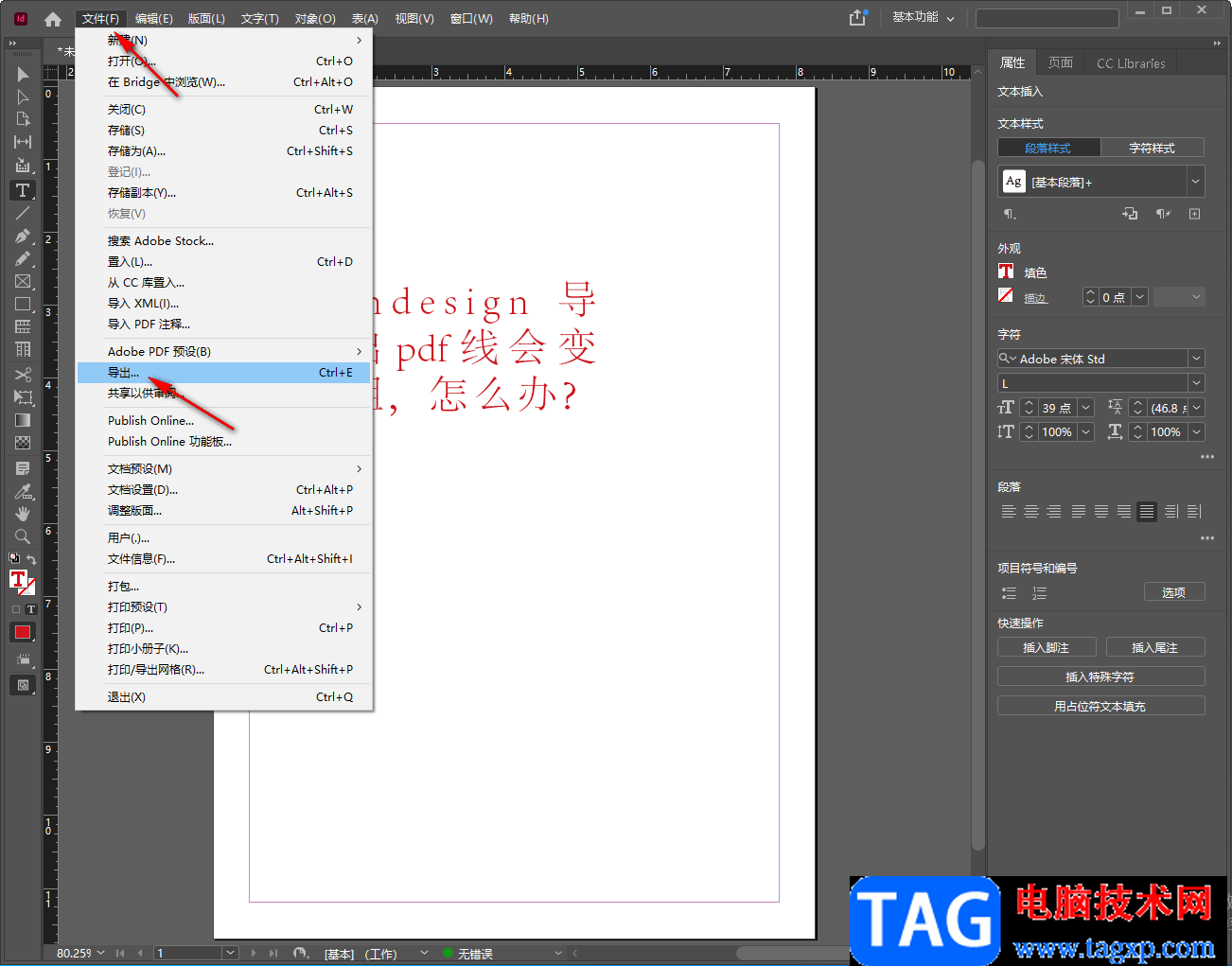Click 打包... in File menu

pyautogui.click(x=223, y=587)
